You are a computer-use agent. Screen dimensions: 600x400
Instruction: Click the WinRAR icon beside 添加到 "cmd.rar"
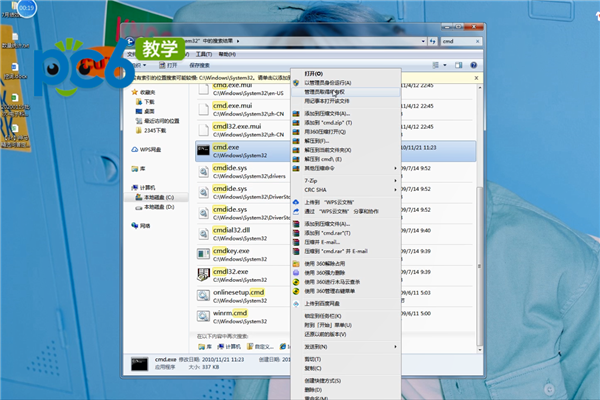[296, 233]
